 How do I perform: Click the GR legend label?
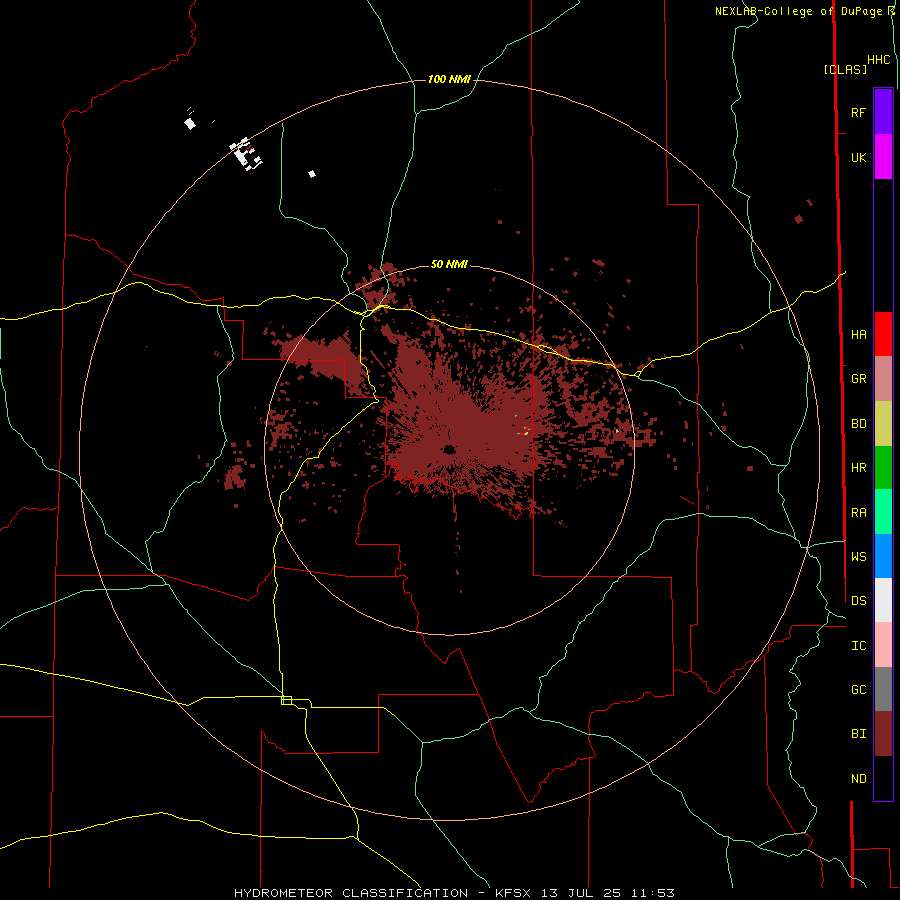pos(858,379)
